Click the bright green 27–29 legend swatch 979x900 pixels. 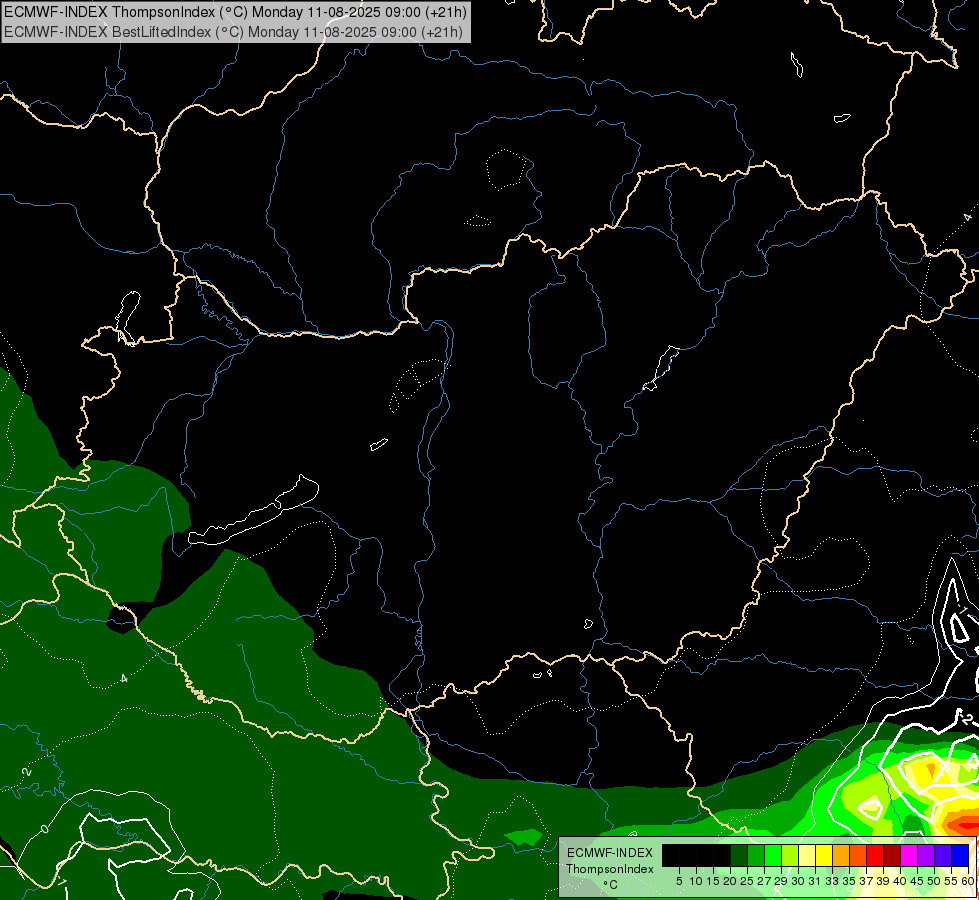tap(773, 856)
